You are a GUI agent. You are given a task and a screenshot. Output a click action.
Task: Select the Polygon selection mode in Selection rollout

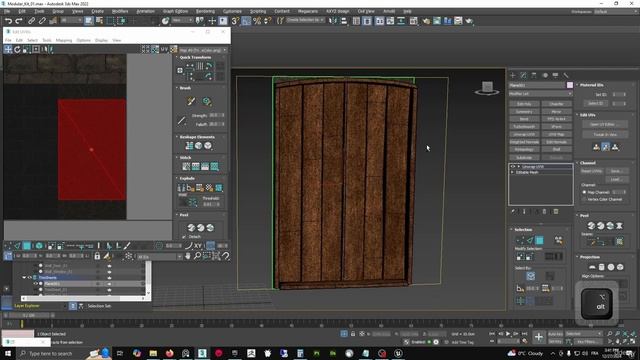539,240
